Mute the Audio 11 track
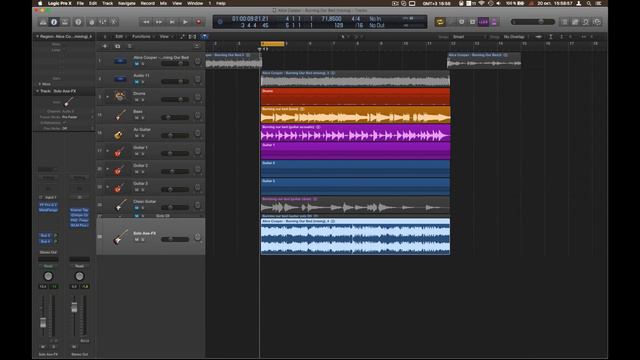 coord(136,82)
